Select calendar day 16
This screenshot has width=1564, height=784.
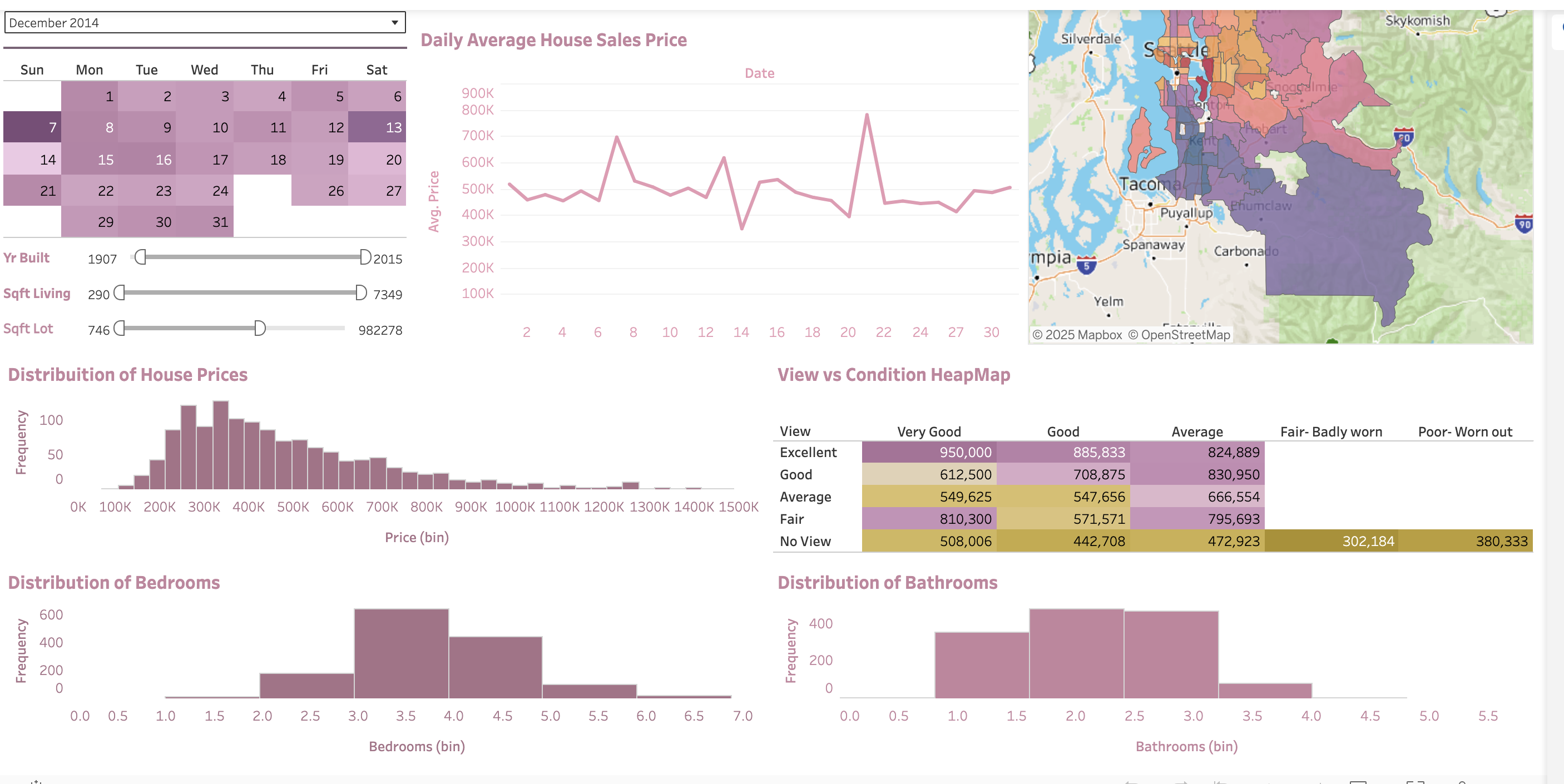pos(147,159)
